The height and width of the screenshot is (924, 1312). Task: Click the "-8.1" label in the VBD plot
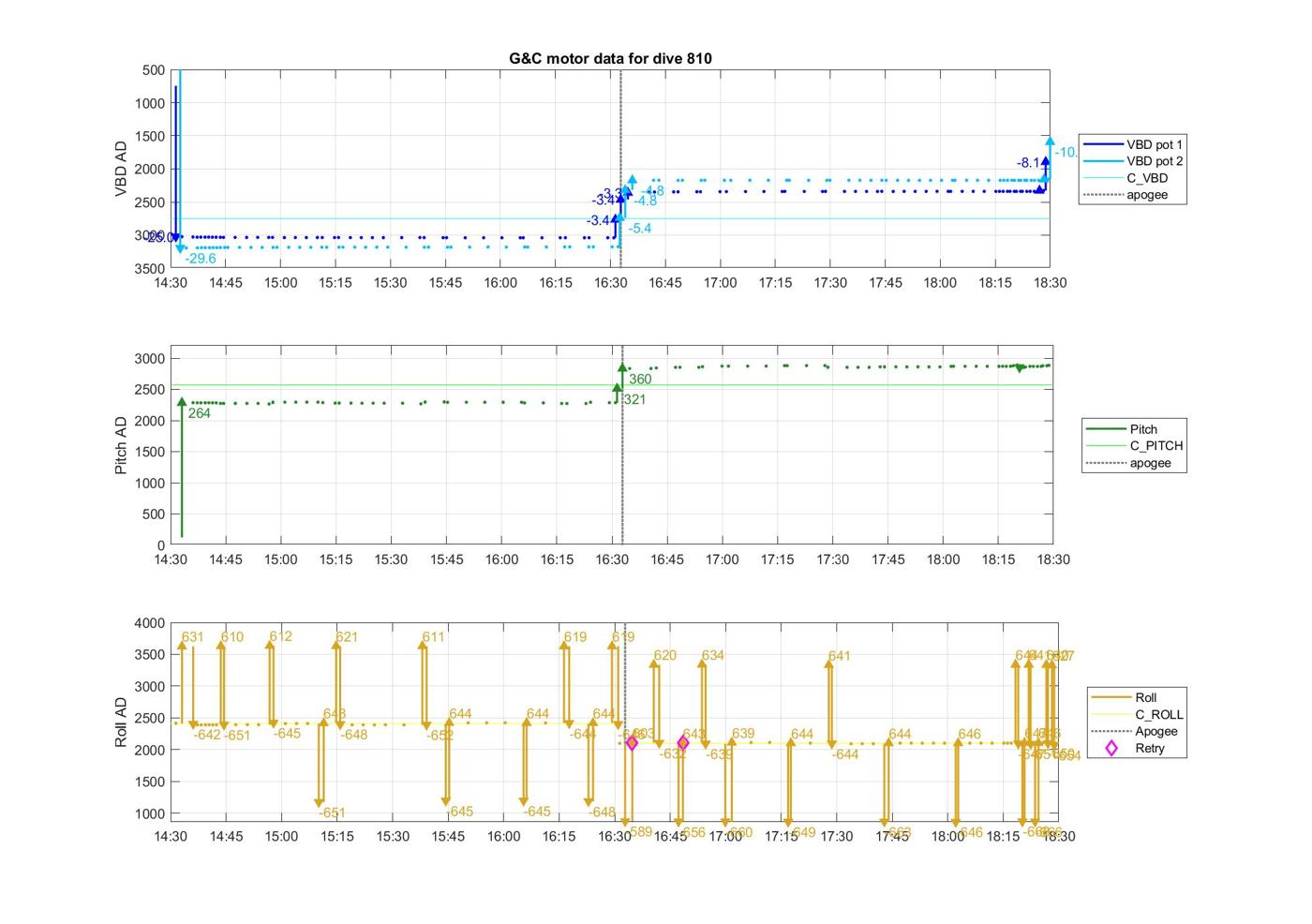(x=1028, y=163)
